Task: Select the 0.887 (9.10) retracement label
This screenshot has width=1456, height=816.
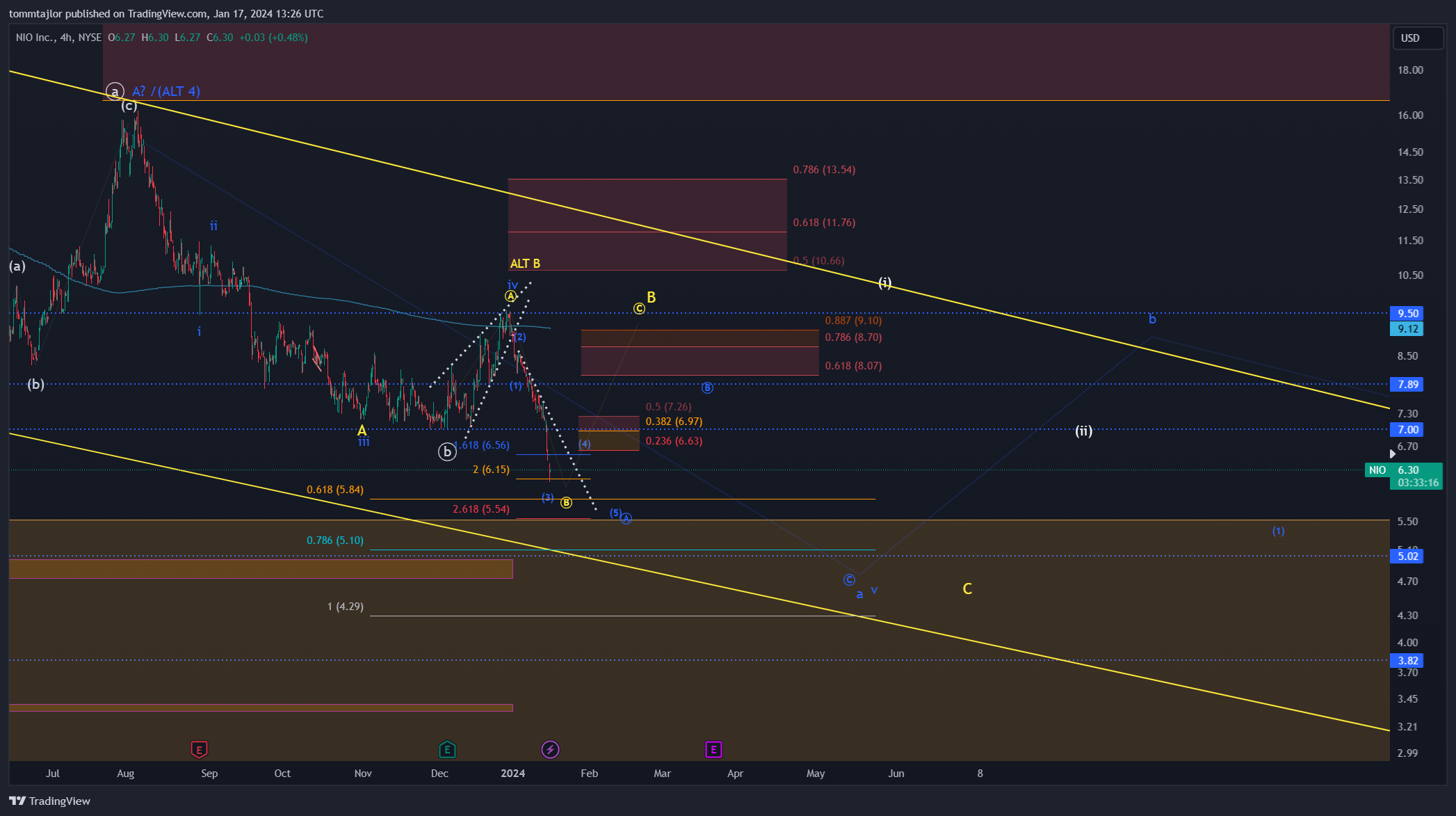Action: tap(853, 321)
